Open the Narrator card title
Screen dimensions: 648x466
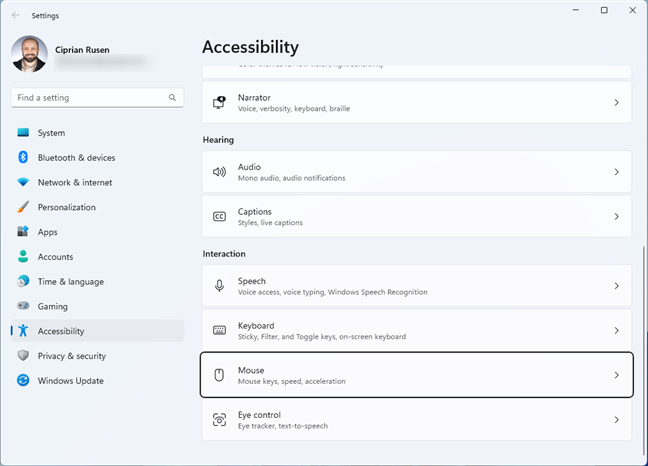[x=254, y=97]
